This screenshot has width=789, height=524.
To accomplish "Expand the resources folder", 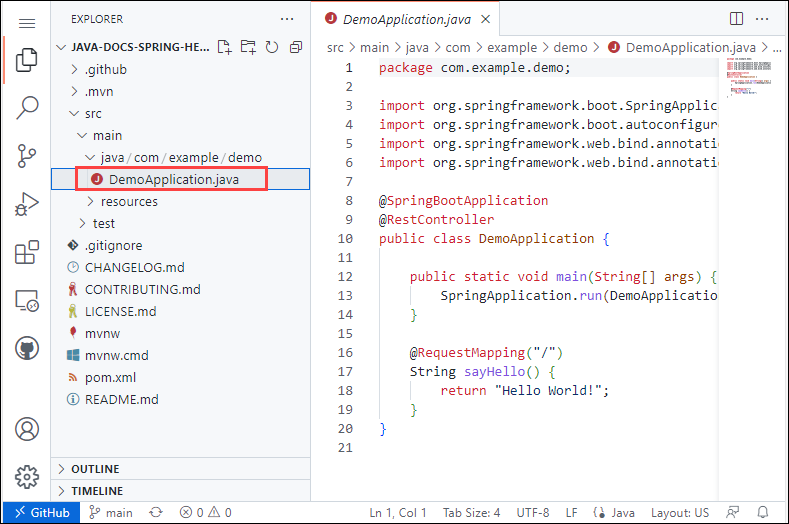I will coord(180,201).
